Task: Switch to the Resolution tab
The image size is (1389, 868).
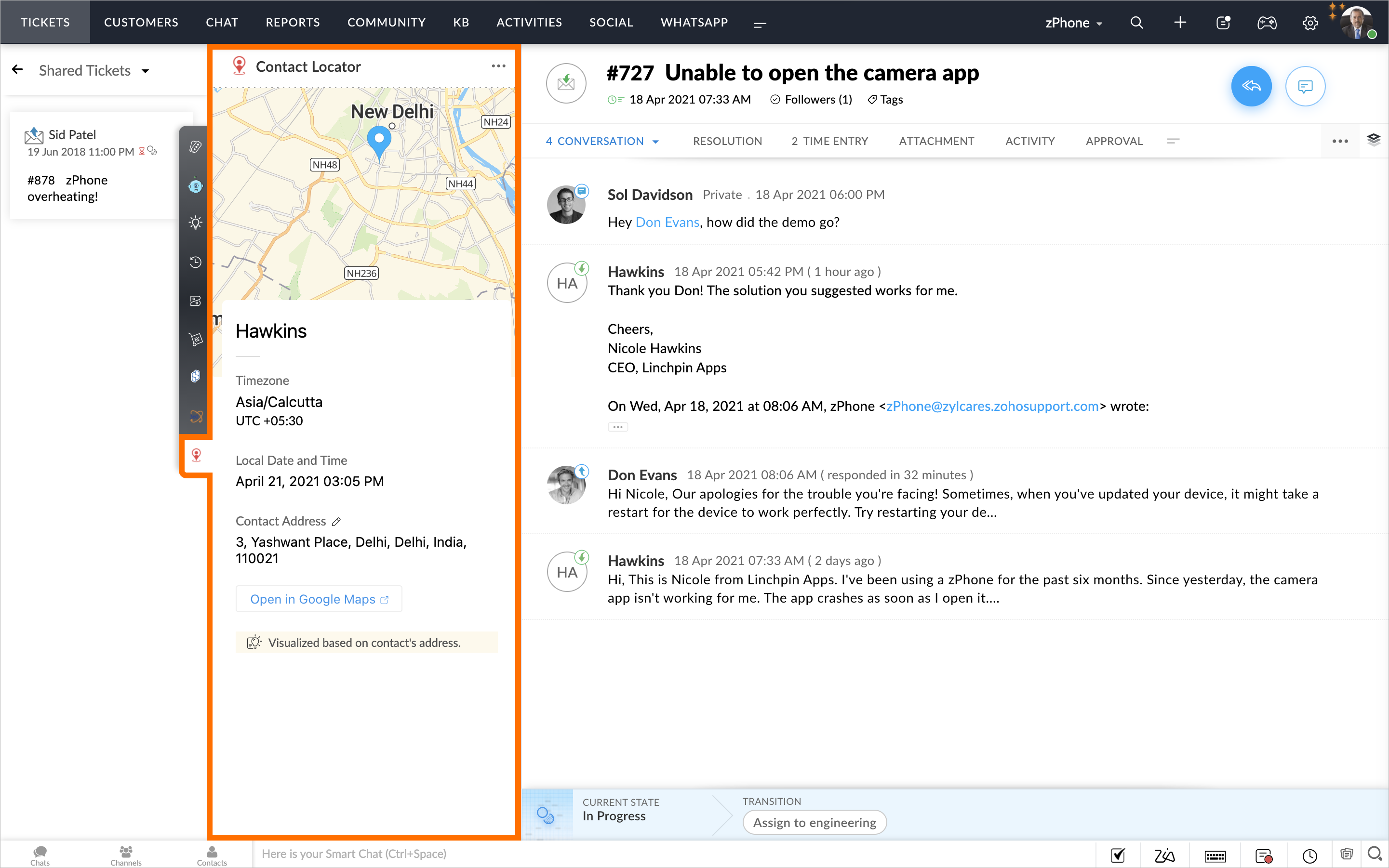Action: tap(727, 141)
